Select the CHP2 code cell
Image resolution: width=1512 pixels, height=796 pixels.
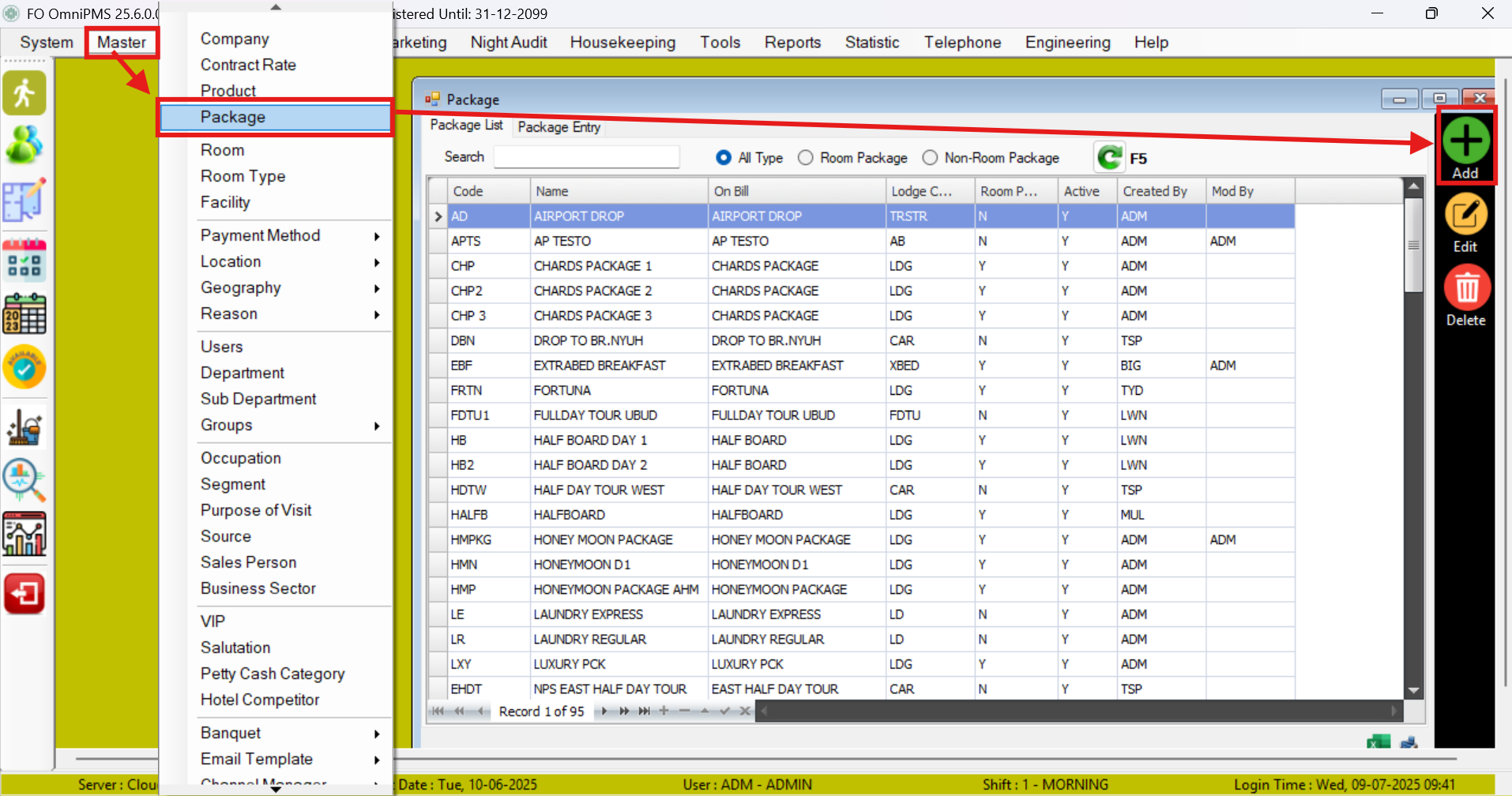coord(488,291)
